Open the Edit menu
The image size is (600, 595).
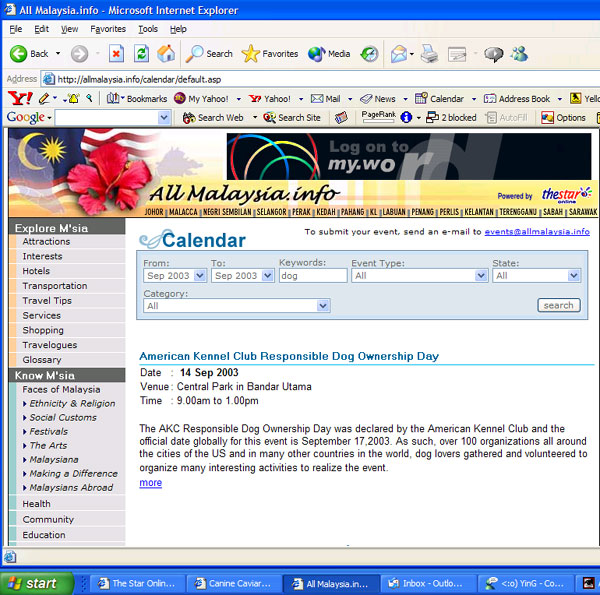pos(41,29)
